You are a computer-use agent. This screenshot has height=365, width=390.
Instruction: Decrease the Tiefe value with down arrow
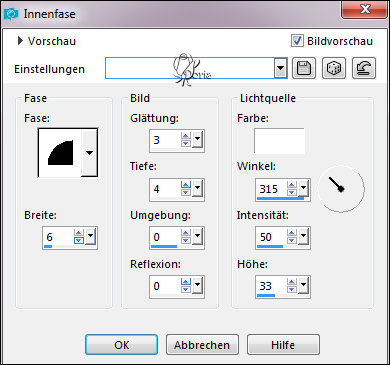(186, 193)
